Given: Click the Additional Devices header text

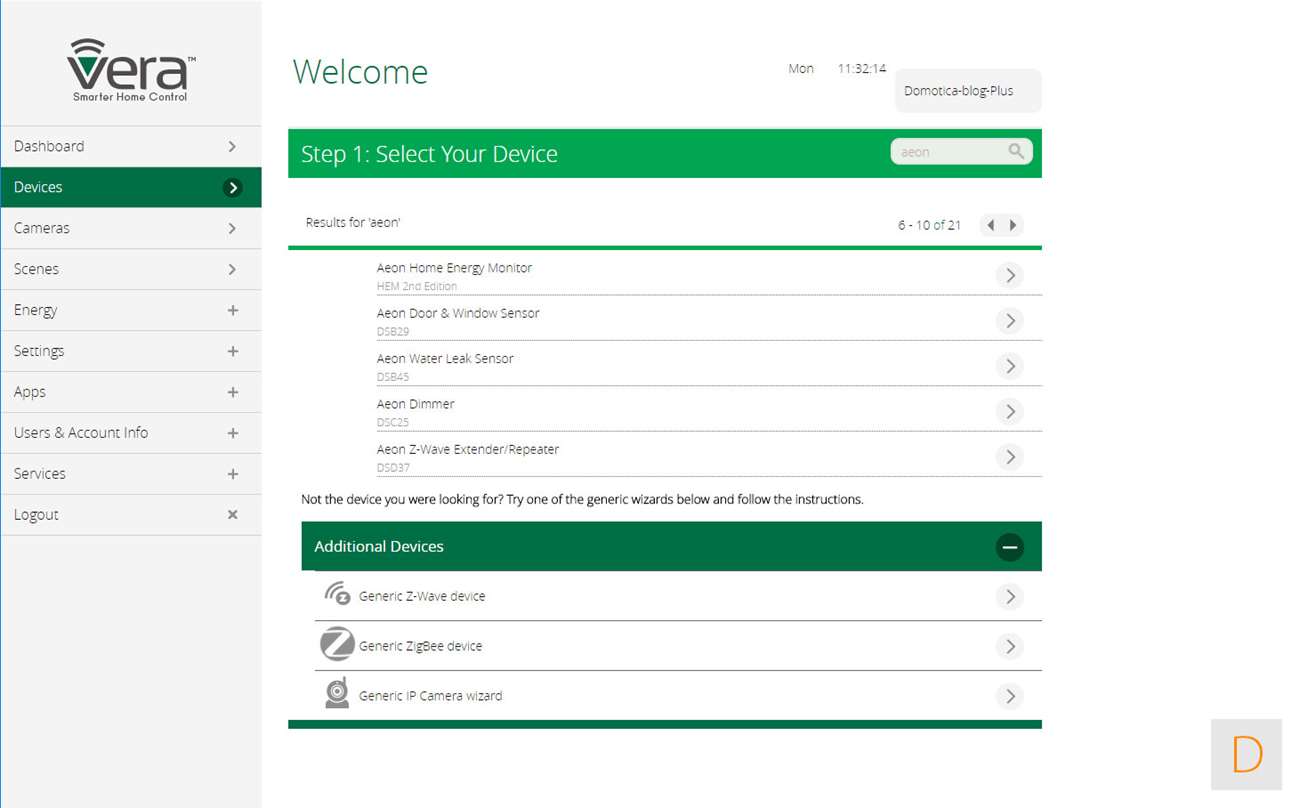Looking at the screenshot, I should tap(379, 546).
